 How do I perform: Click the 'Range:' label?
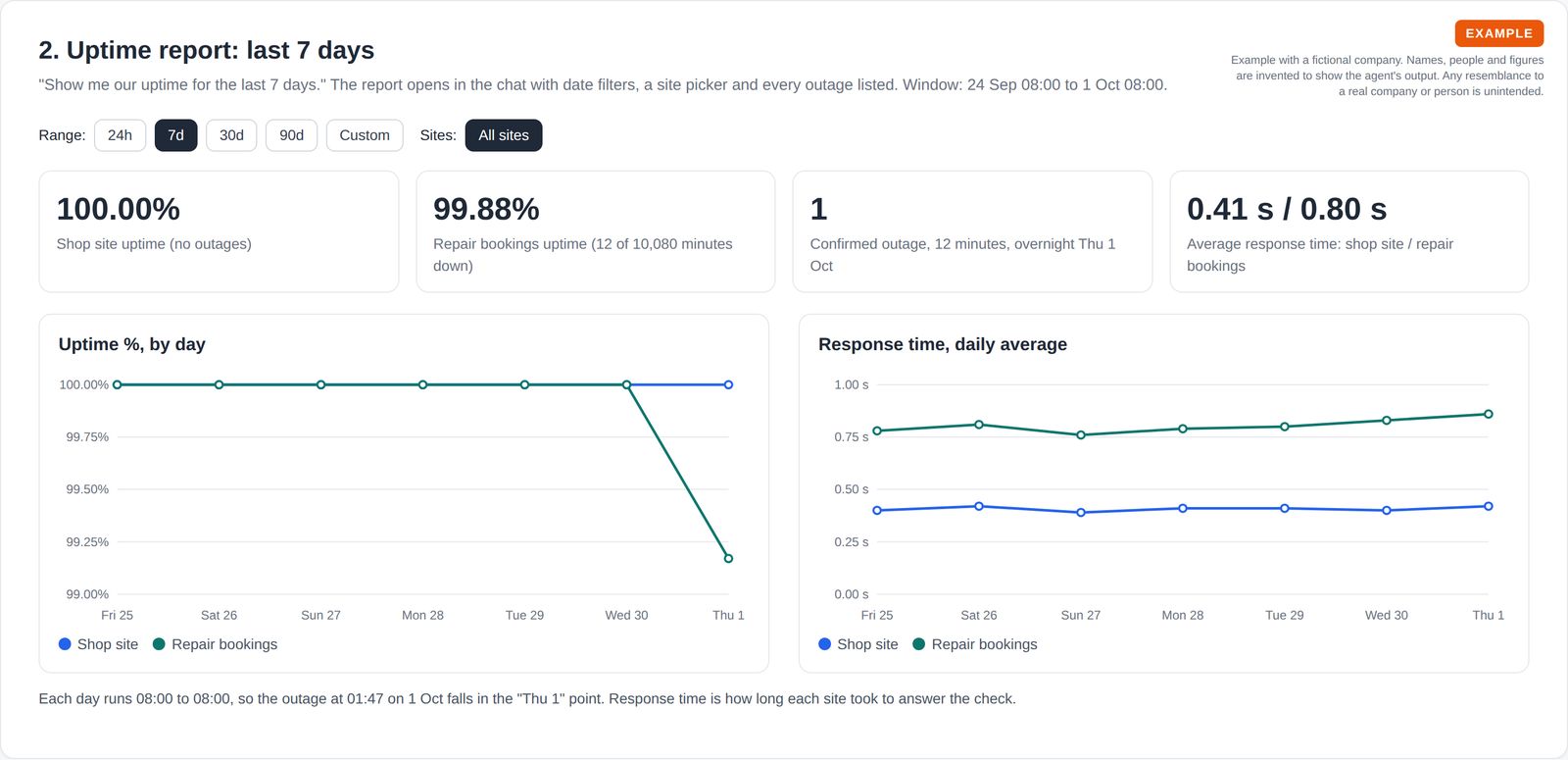[x=63, y=135]
